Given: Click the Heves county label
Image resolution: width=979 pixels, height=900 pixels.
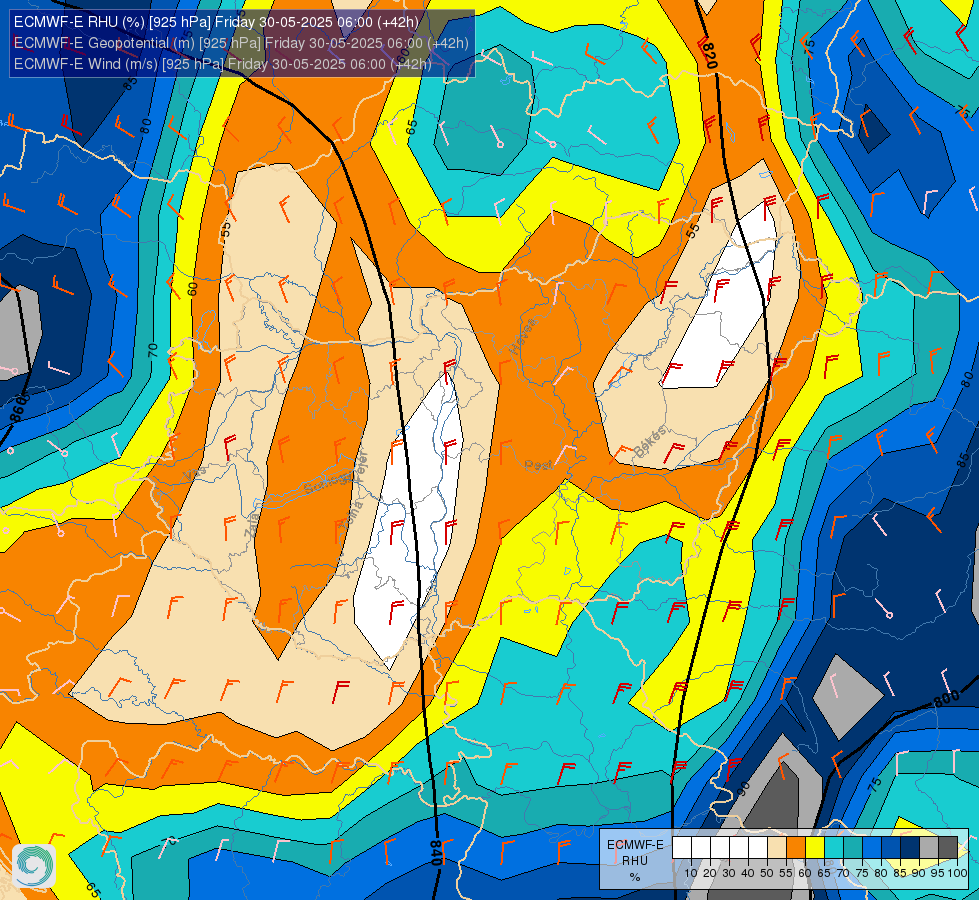Looking at the screenshot, I should coord(523,335).
